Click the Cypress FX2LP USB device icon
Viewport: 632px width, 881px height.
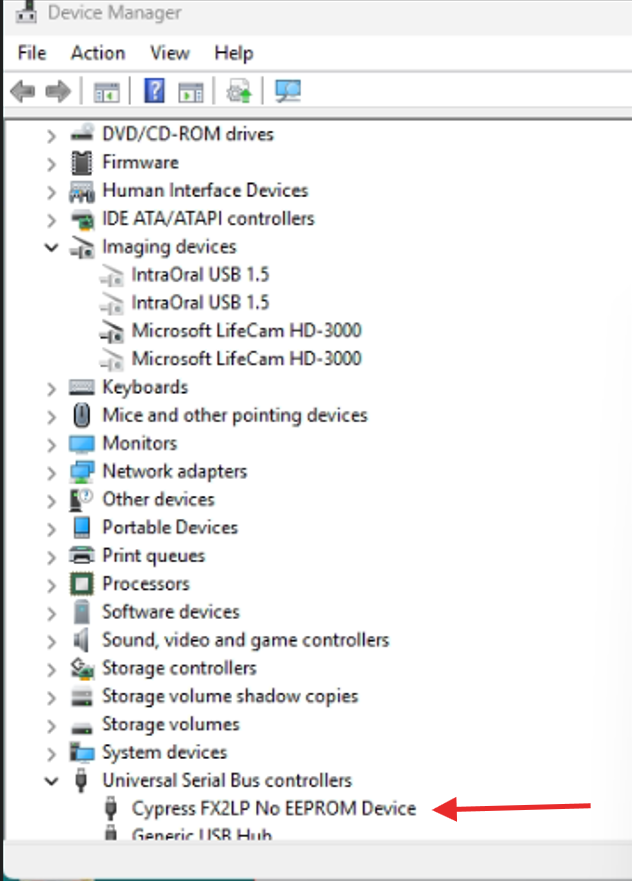coord(112,809)
